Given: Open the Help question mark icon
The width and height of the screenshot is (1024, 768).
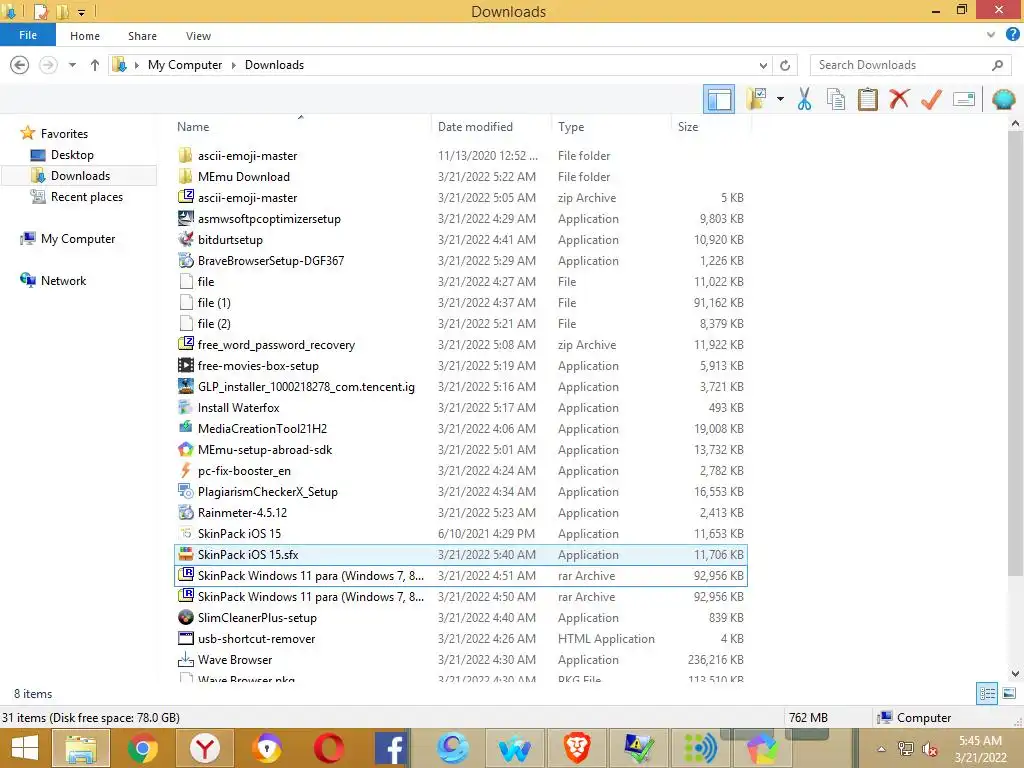Looking at the screenshot, I should 1012,35.
